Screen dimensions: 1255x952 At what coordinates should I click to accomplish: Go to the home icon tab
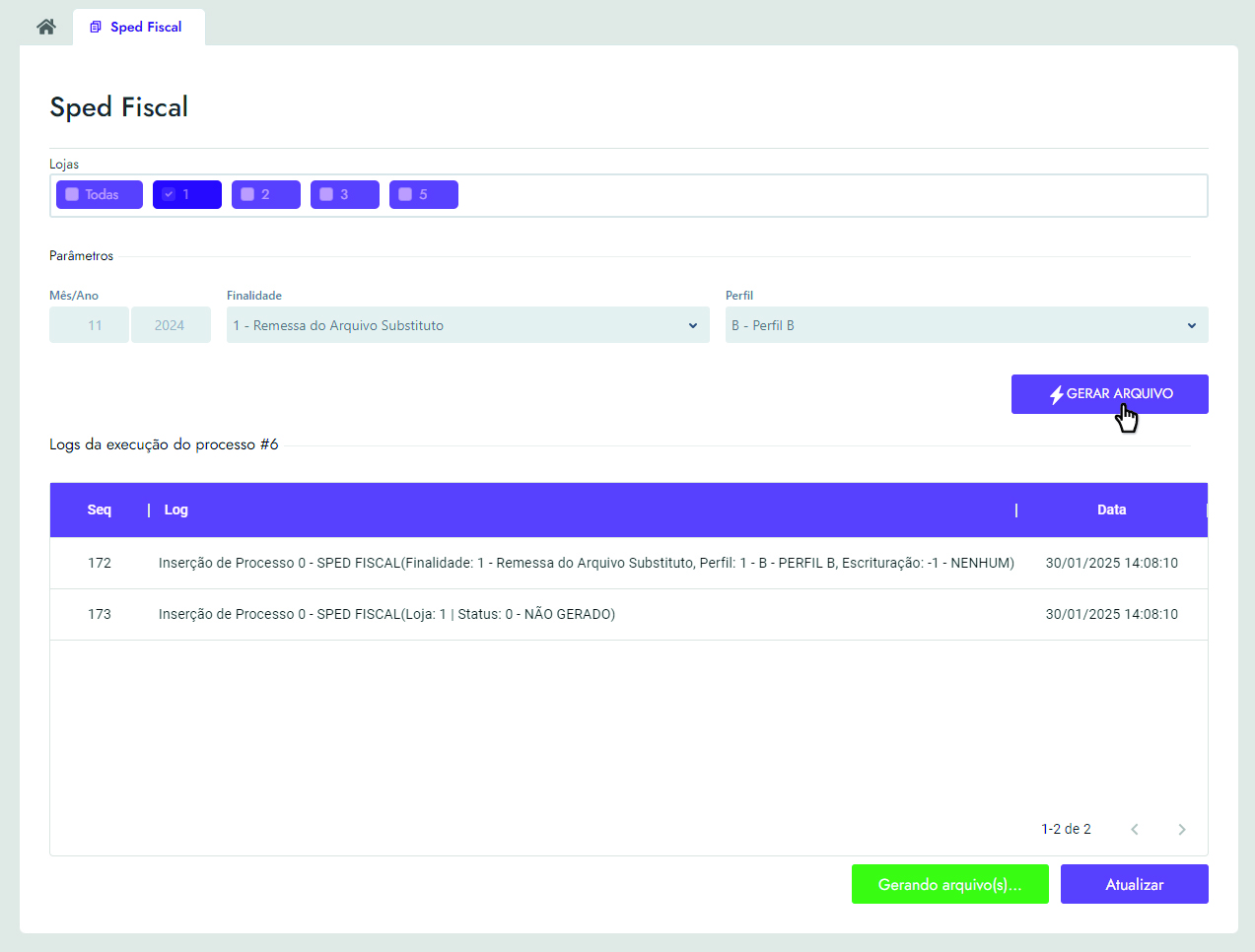tap(46, 27)
